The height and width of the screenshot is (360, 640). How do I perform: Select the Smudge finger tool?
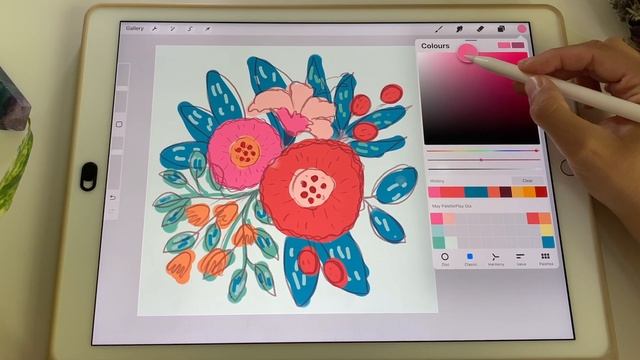pos(460,29)
